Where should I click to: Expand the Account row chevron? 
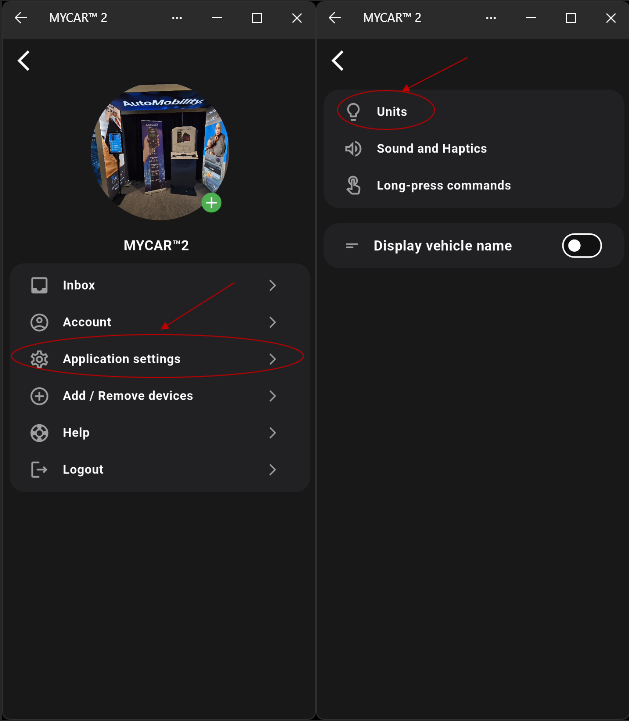click(x=273, y=322)
